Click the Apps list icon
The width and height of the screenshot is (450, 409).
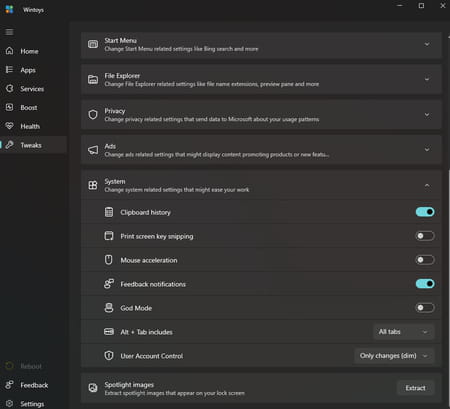tap(9, 69)
